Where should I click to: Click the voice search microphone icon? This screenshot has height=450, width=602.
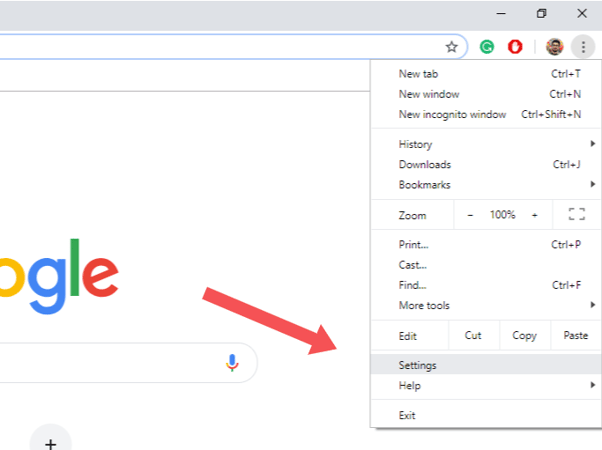click(x=232, y=362)
